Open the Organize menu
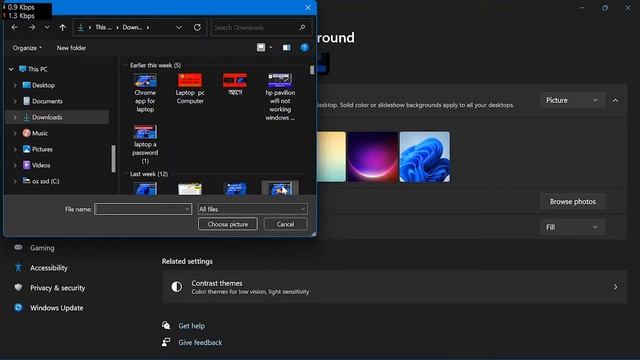 click(x=27, y=48)
